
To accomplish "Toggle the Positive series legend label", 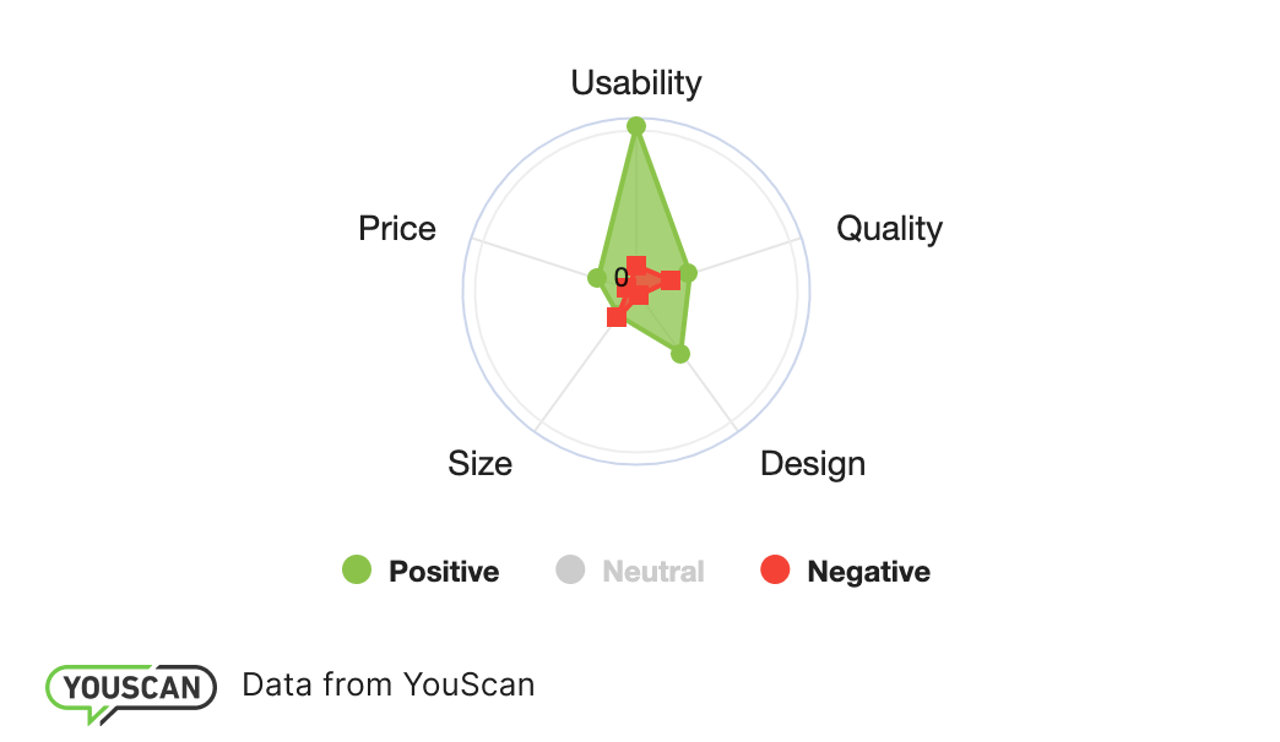I will click(443, 572).
